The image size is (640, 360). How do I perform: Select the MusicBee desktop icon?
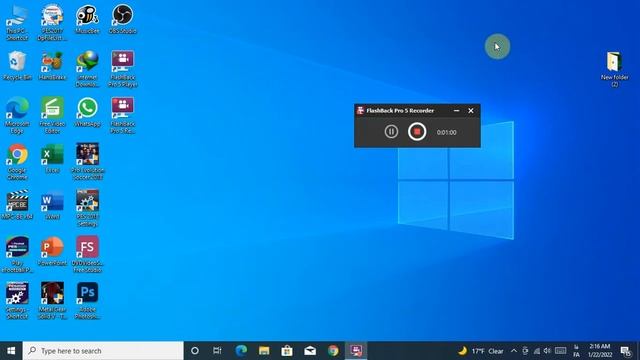click(x=87, y=20)
